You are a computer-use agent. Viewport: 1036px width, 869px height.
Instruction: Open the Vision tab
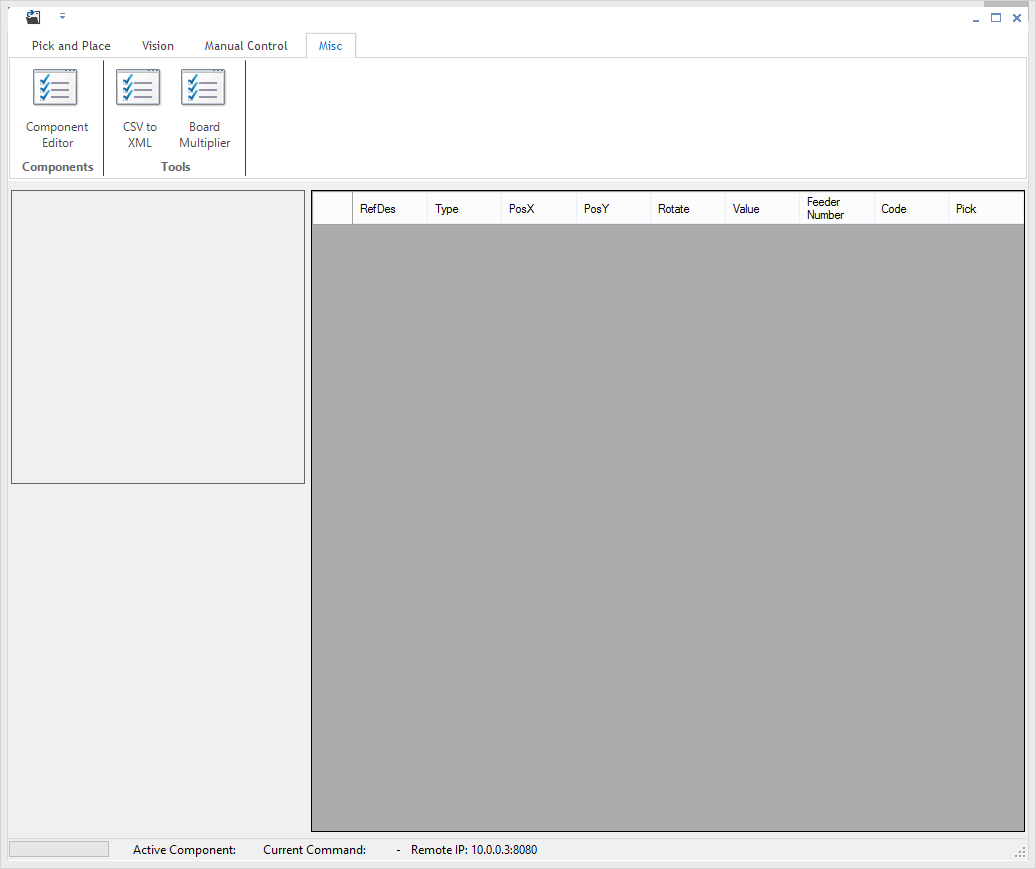click(158, 46)
